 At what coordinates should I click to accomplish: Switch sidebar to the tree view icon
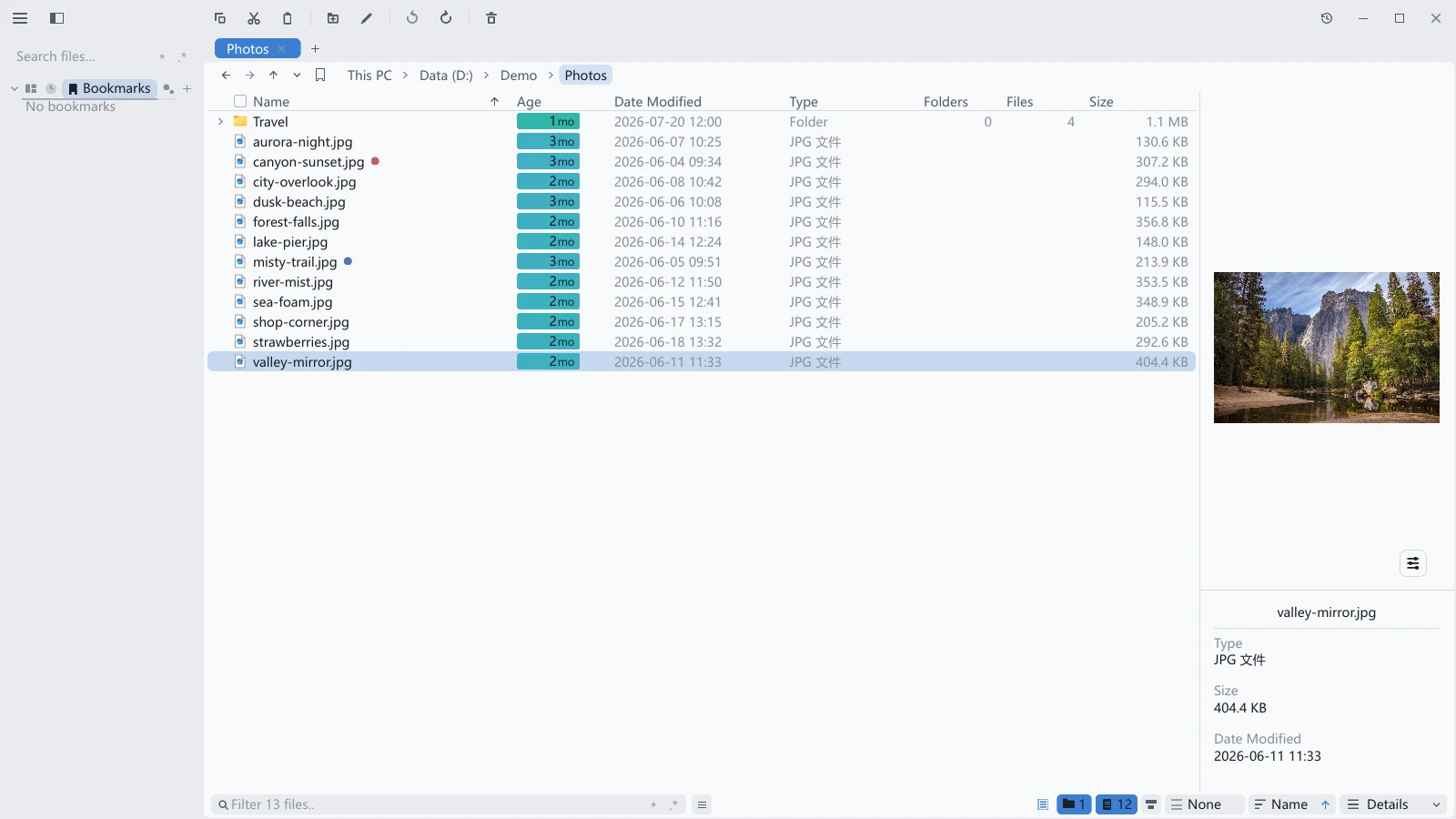[x=31, y=88]
